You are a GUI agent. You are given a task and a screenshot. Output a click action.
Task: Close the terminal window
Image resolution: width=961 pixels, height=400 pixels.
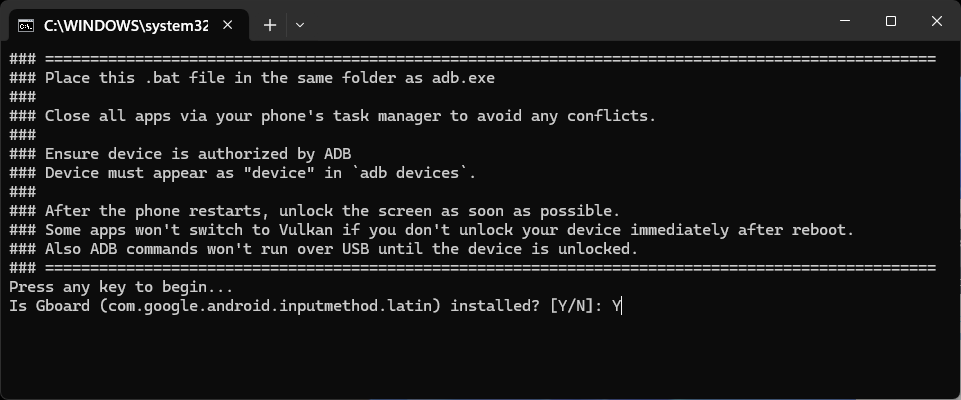936,21
